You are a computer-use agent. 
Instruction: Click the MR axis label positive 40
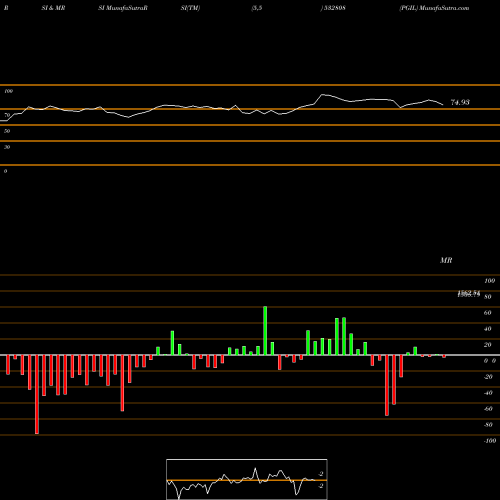point(488,329)
